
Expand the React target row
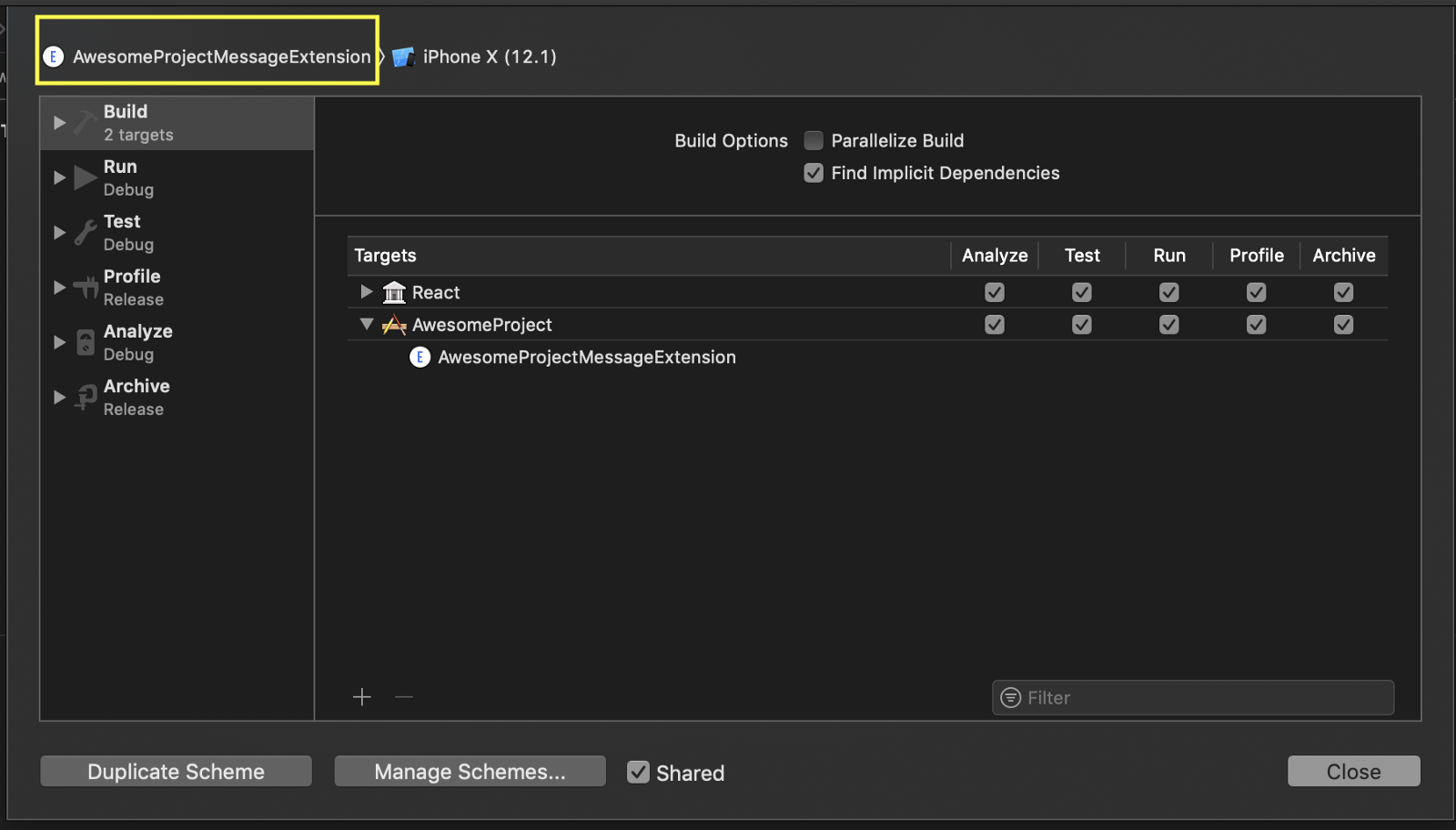[366, 291]
